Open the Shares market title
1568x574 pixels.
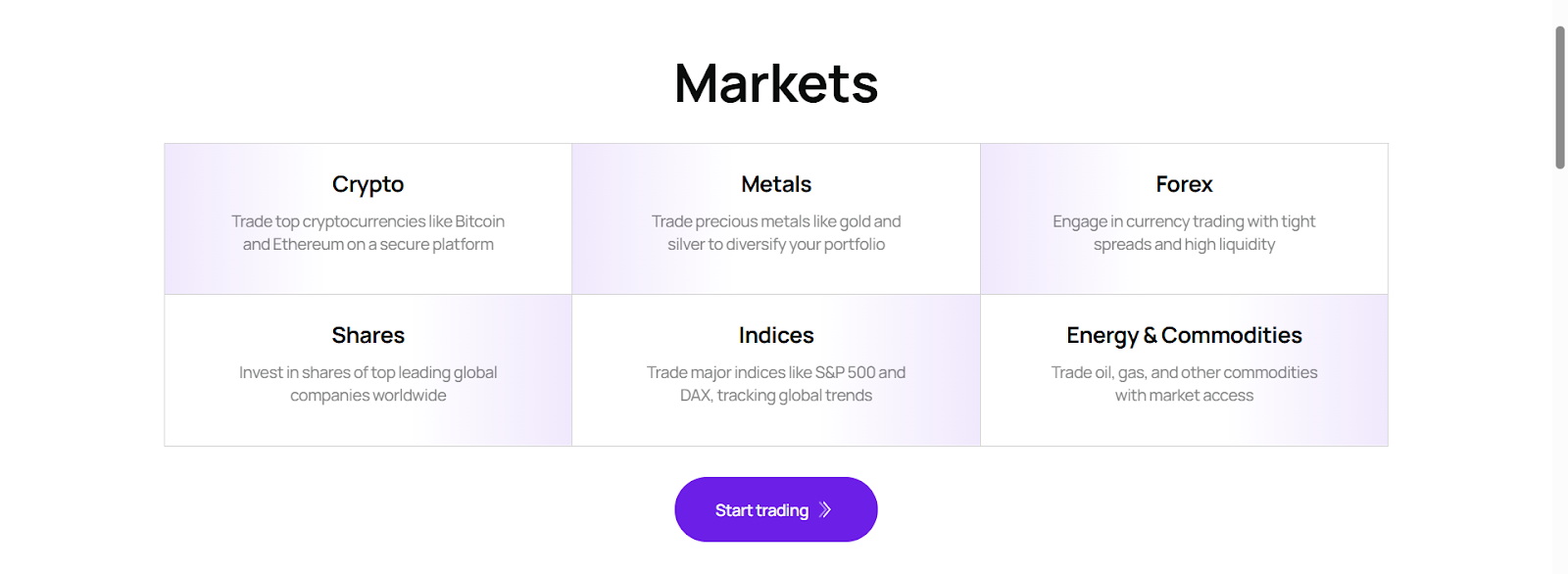click(x=367, y=335)
